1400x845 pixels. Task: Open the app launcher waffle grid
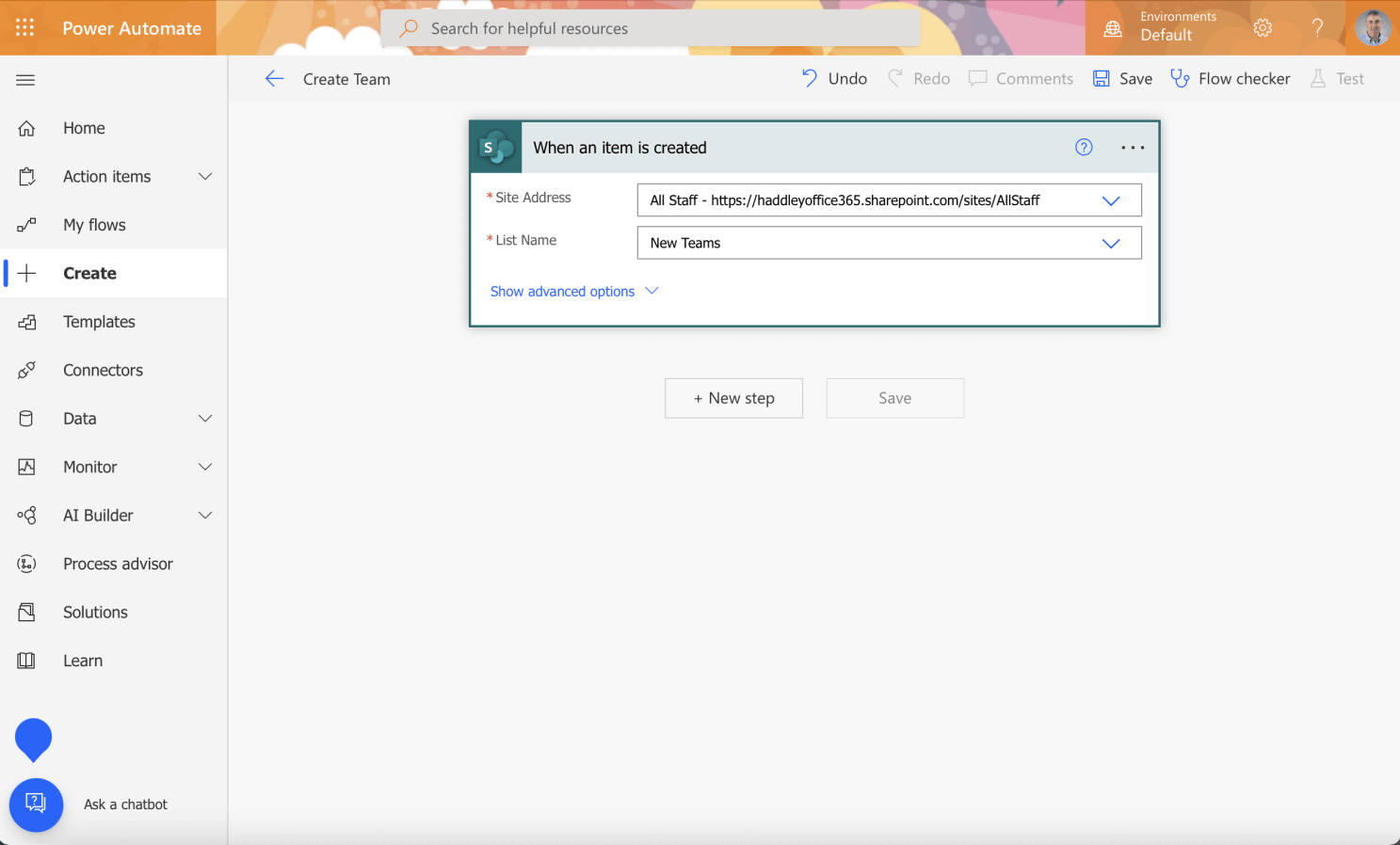pyautogui.click(x=25, y=28)
